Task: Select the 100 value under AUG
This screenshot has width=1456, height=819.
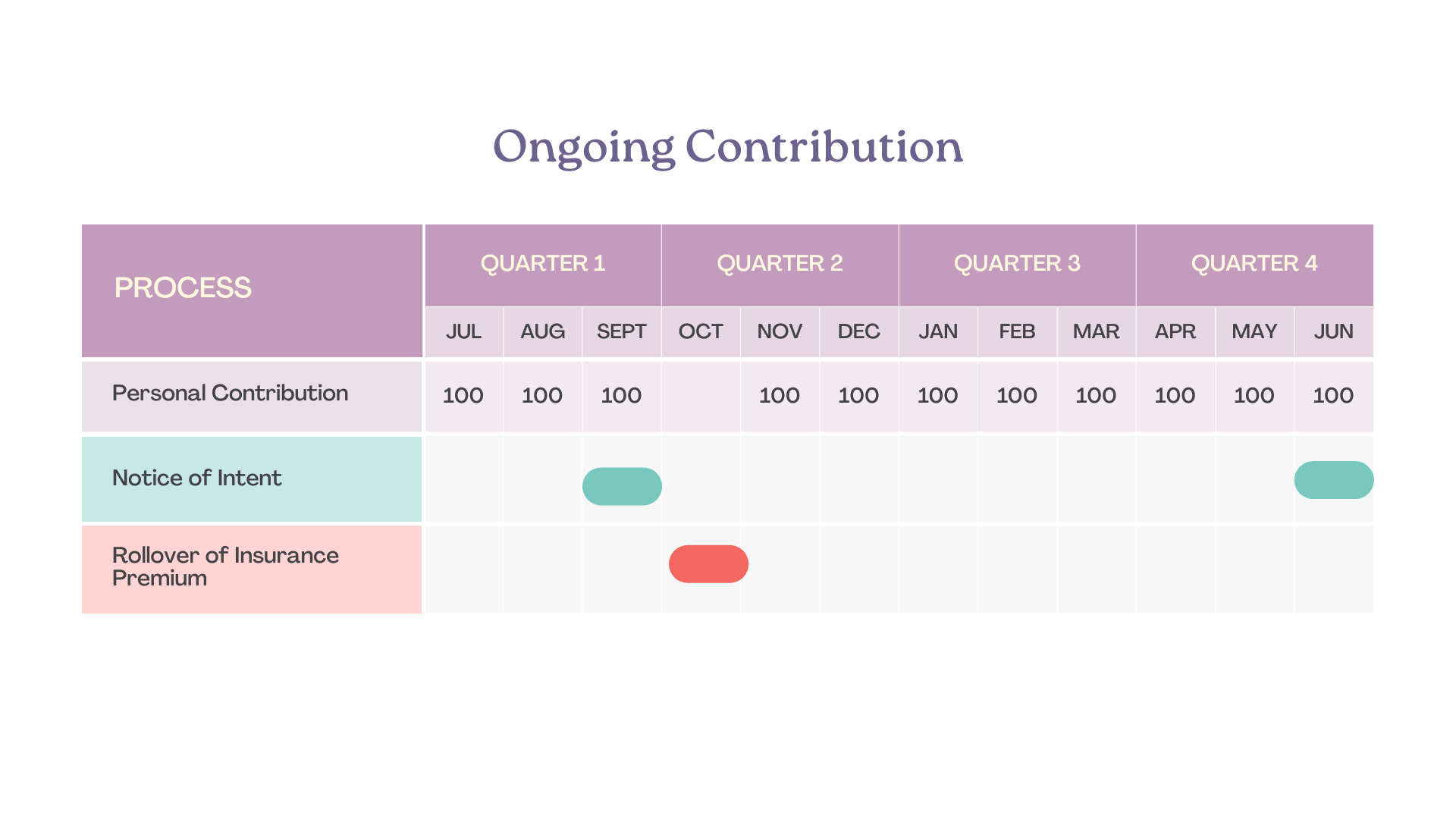Action: coord(542,396)
